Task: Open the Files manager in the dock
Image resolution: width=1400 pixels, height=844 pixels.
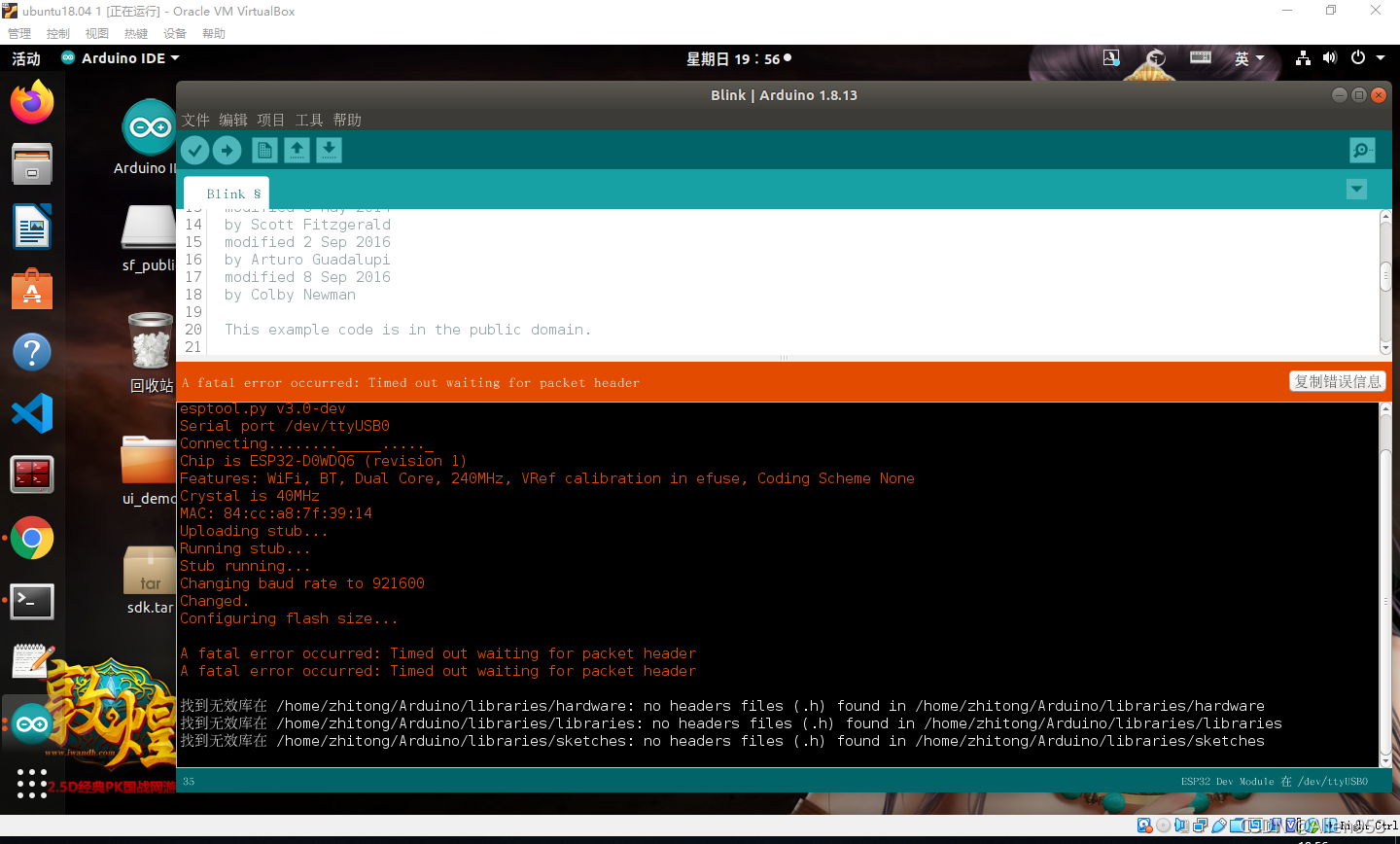Action: click(32, 164)
